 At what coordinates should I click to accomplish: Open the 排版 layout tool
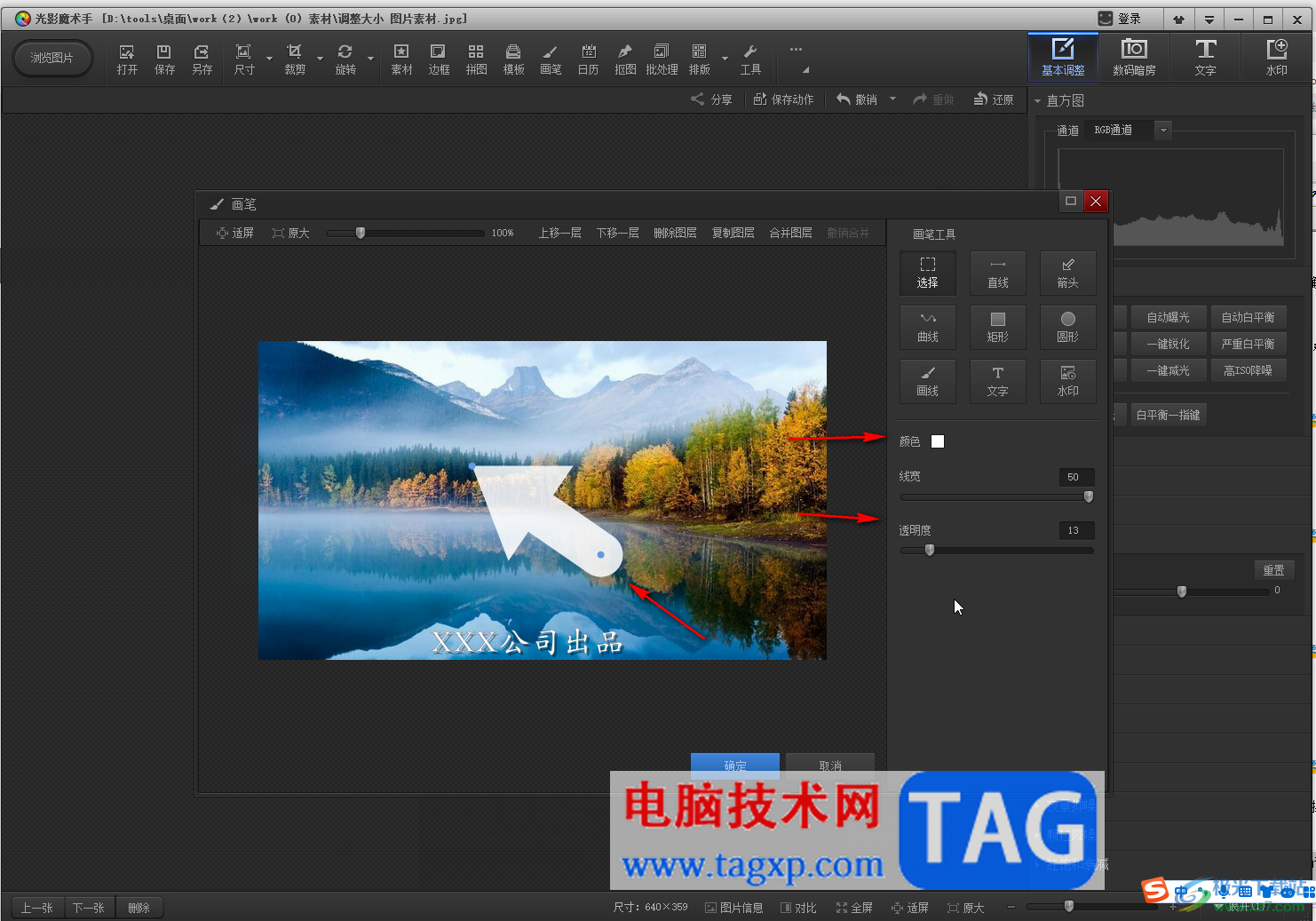pyautogui.click(x=700, y=60)
